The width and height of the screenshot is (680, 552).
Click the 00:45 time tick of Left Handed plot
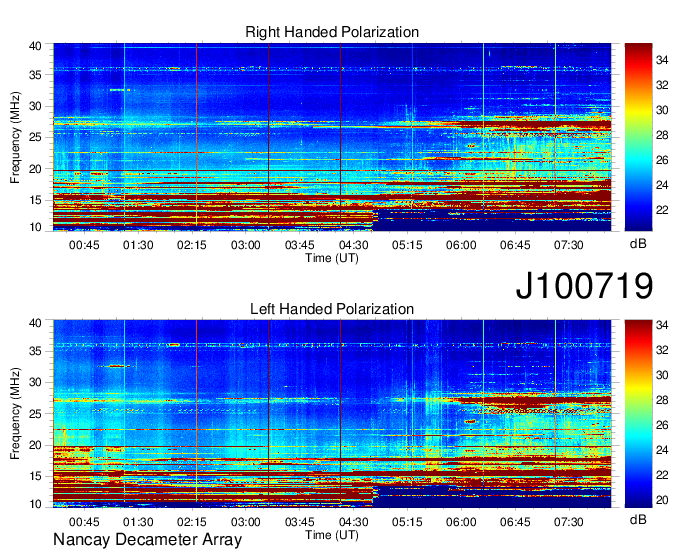coord(84,522)
